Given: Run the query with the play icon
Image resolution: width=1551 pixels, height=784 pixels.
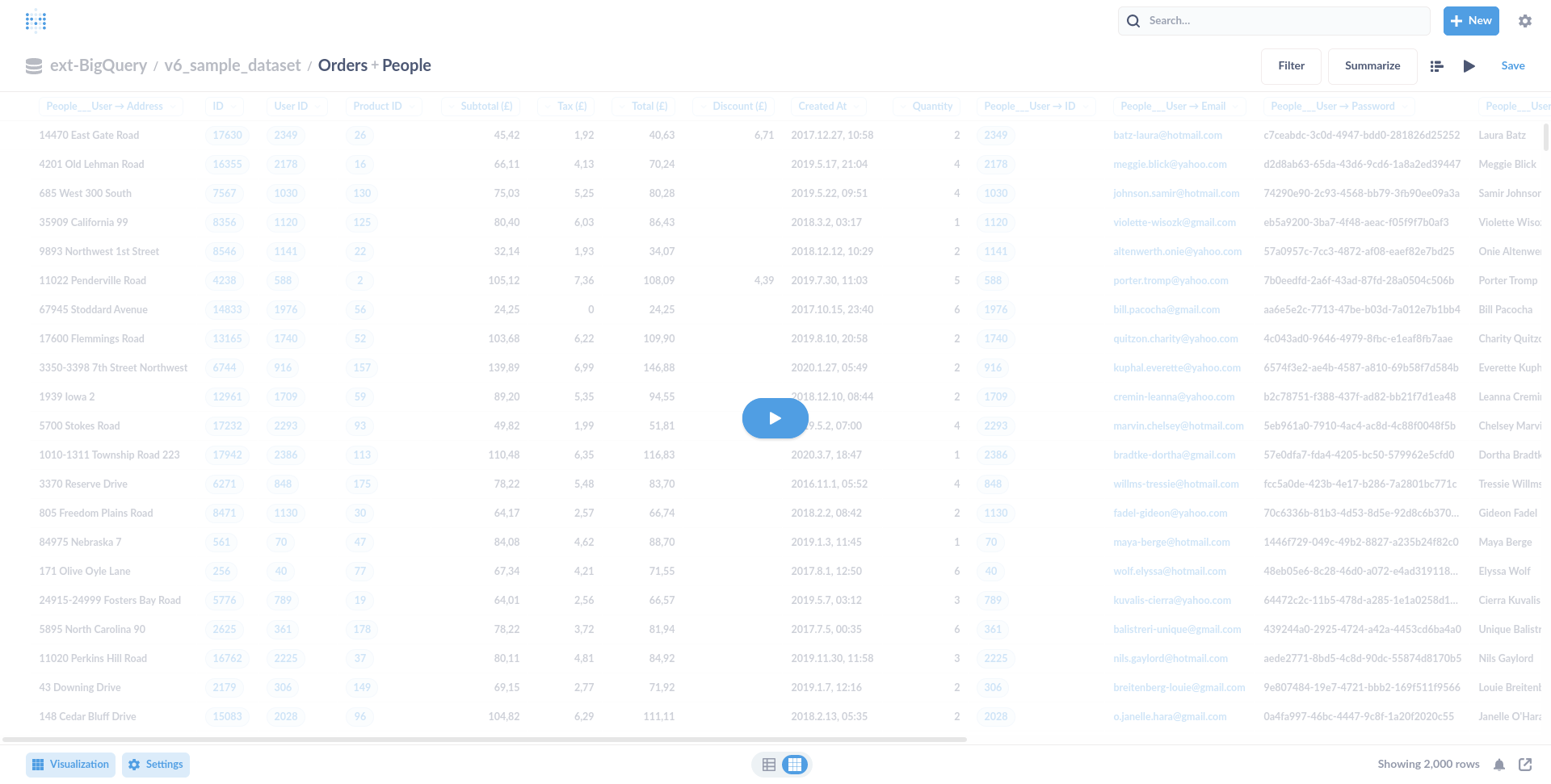Looking at the screenshot, I should pyautogui.click(x=1469, y=65).
